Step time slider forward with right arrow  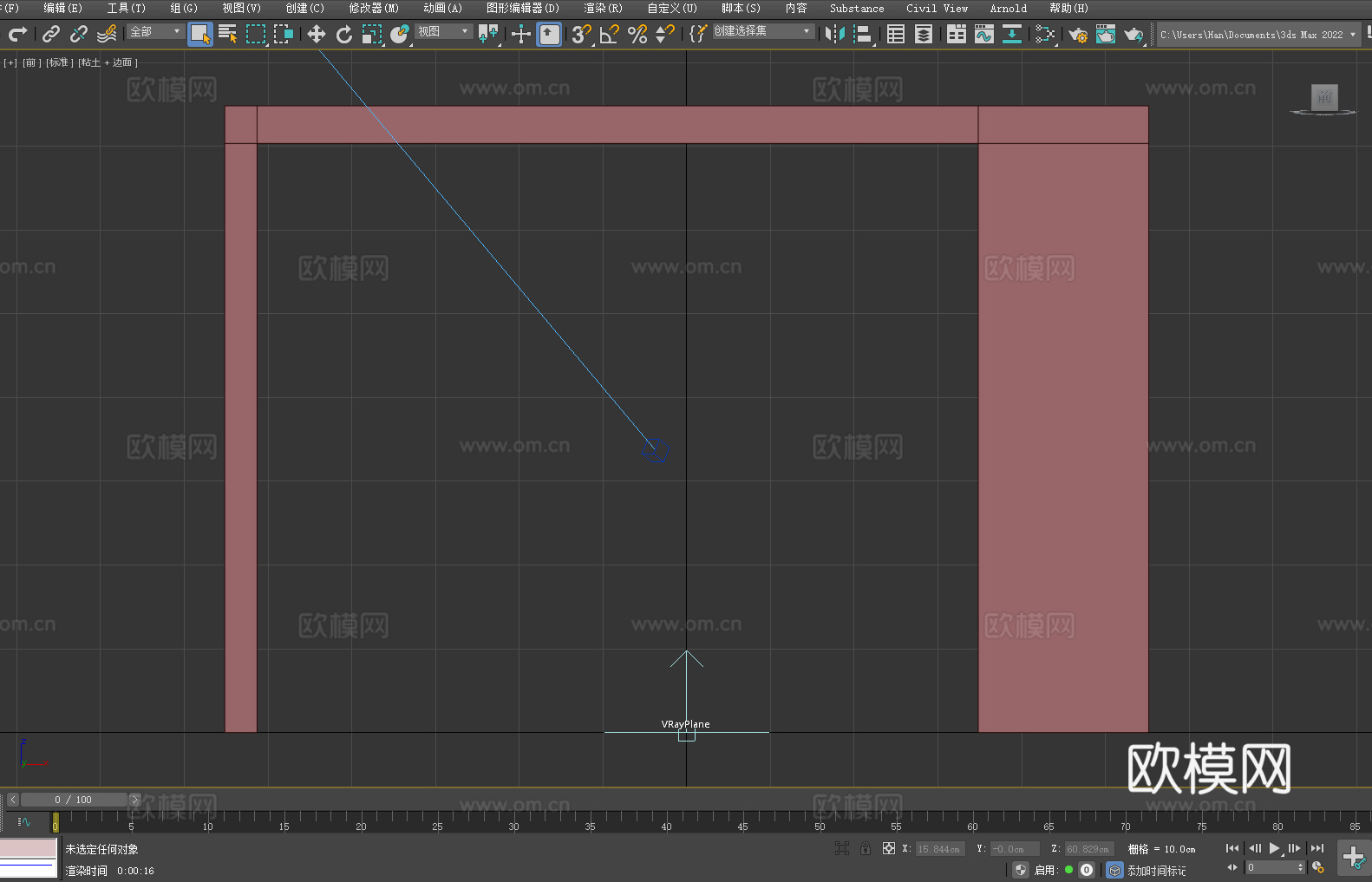click(135, 800)
